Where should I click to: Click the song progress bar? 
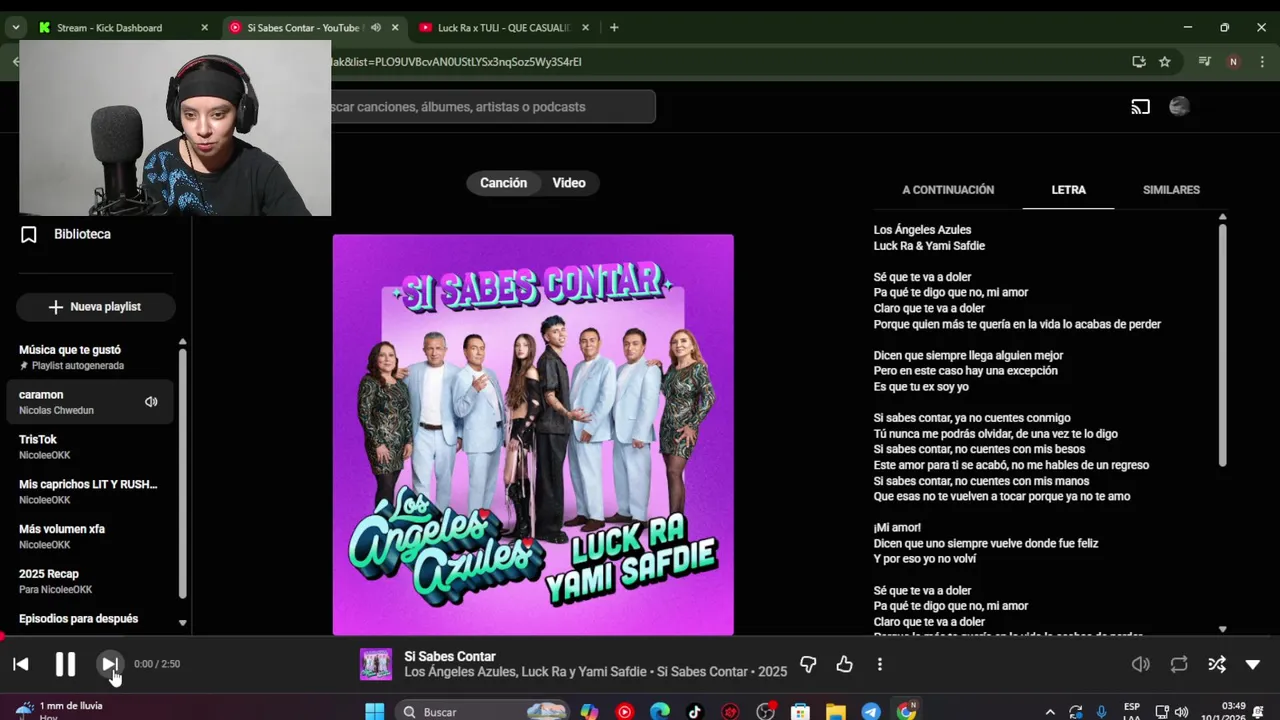640,636
